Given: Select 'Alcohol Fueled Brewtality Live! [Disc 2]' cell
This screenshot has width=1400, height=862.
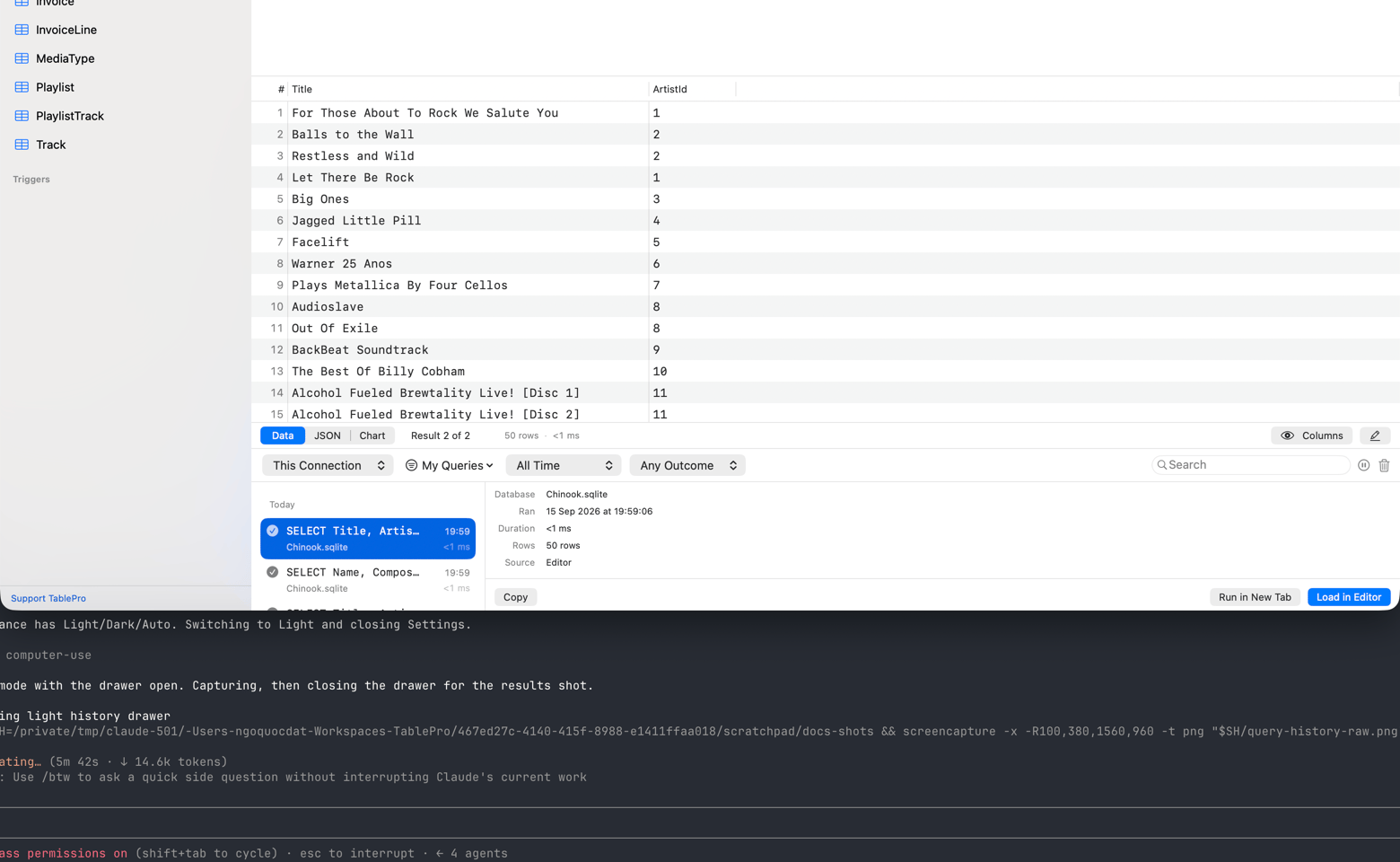Looking at the screenshot, I should [468, 414].
